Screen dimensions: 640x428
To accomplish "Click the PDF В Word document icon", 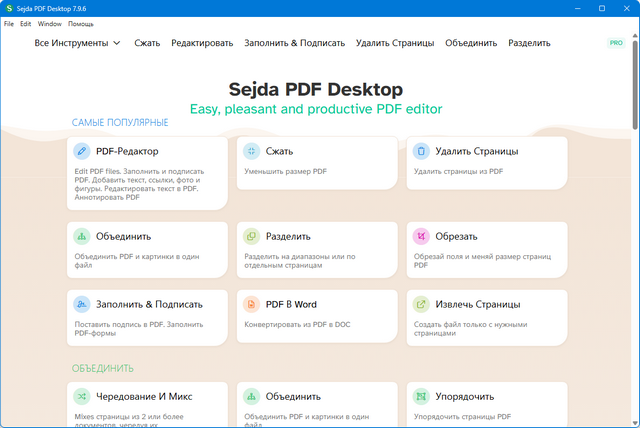I will 251,304.
